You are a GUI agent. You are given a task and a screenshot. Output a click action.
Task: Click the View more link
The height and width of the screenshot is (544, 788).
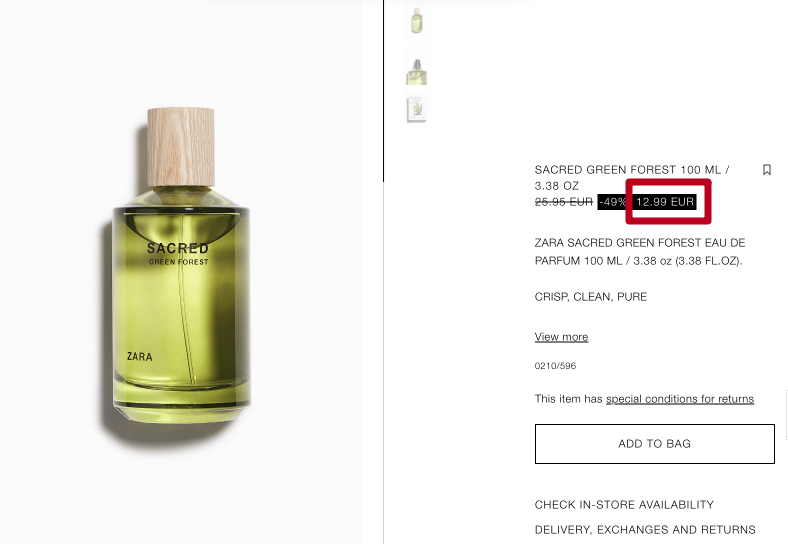561,337
